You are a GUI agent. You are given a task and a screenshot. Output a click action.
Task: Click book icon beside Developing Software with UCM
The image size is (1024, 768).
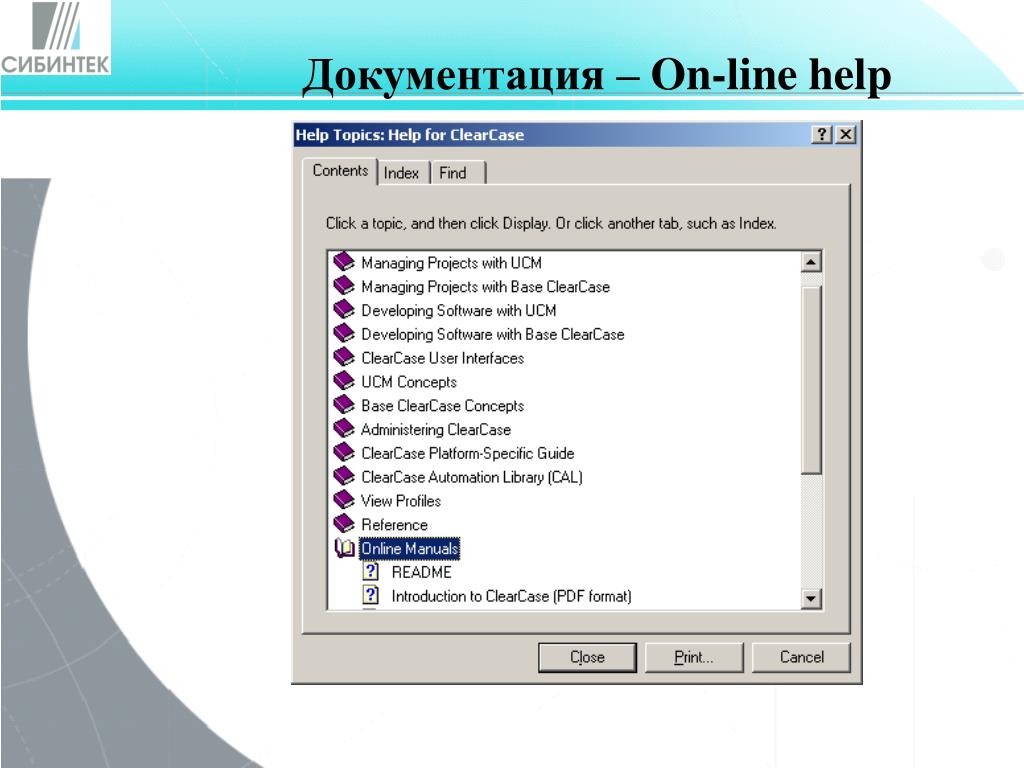pos(344,310)
